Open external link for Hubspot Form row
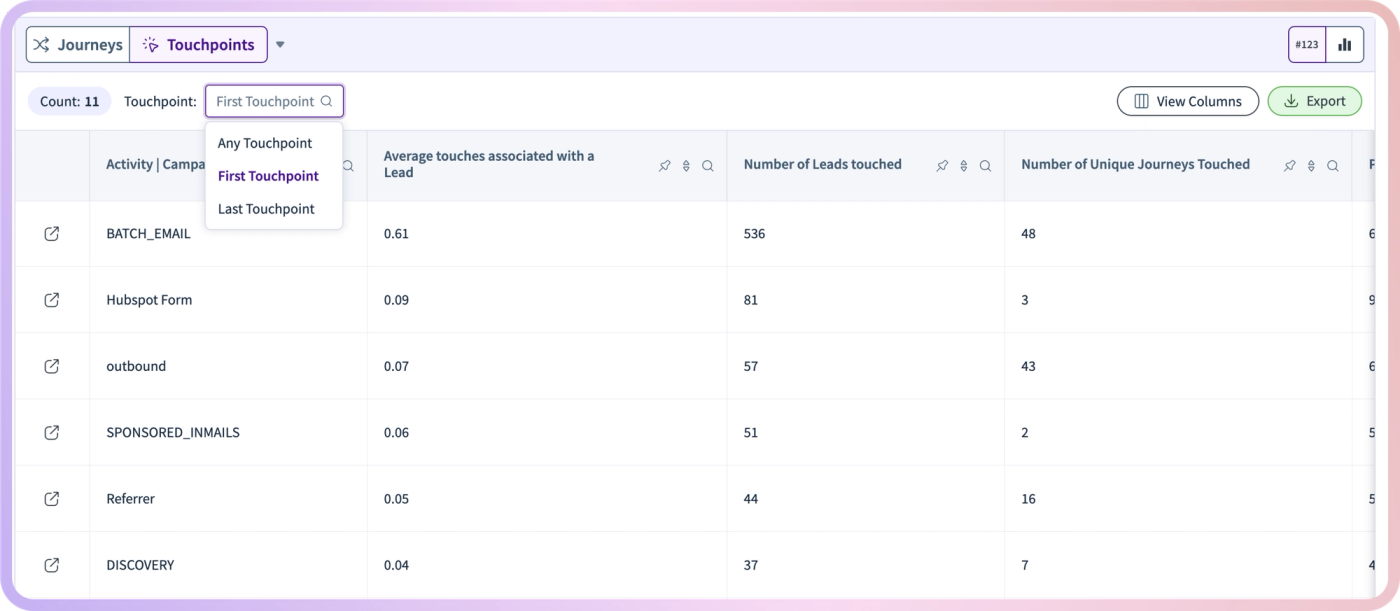 tap(52, 300)
